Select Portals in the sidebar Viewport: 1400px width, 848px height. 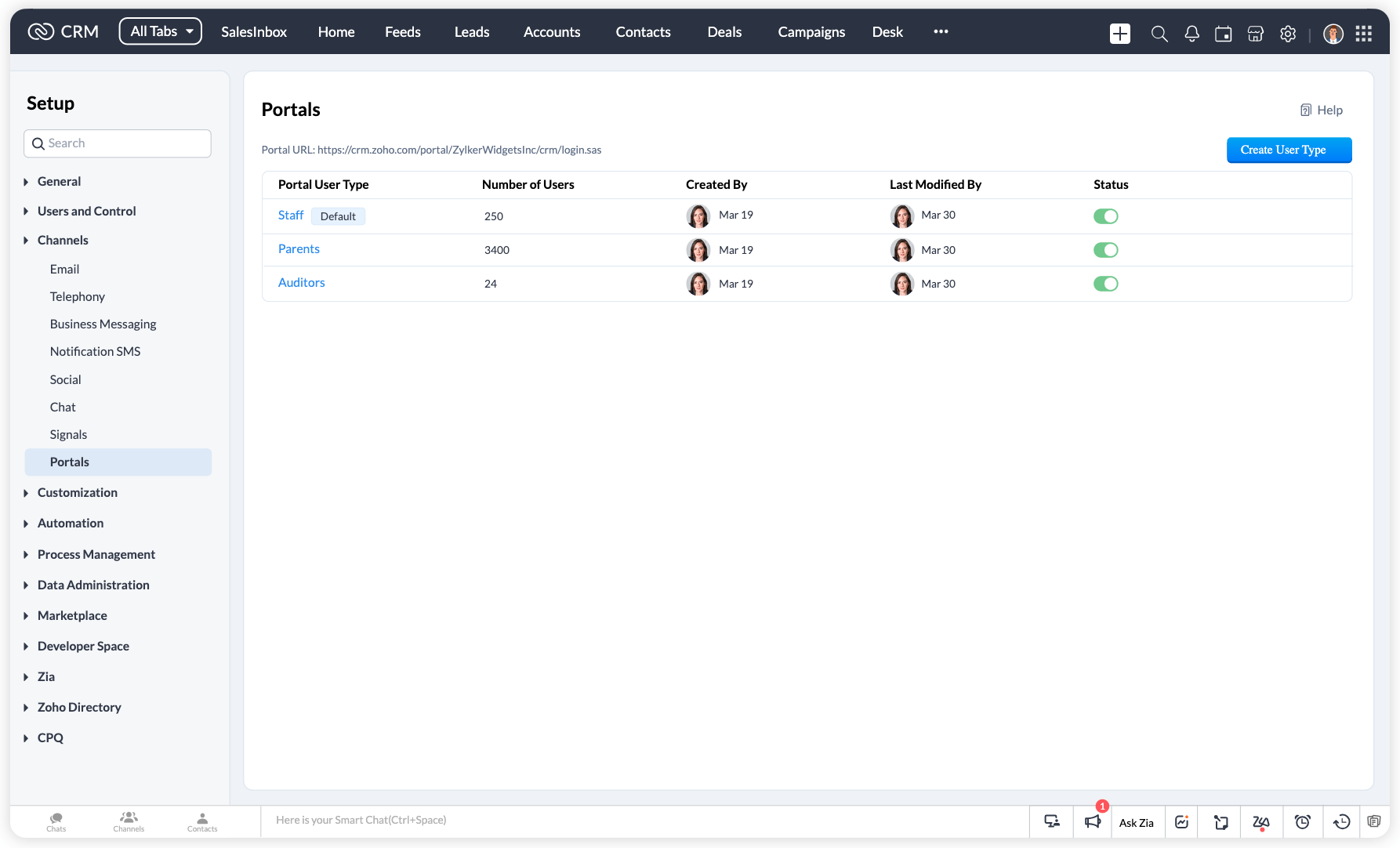tap(118, 462)
